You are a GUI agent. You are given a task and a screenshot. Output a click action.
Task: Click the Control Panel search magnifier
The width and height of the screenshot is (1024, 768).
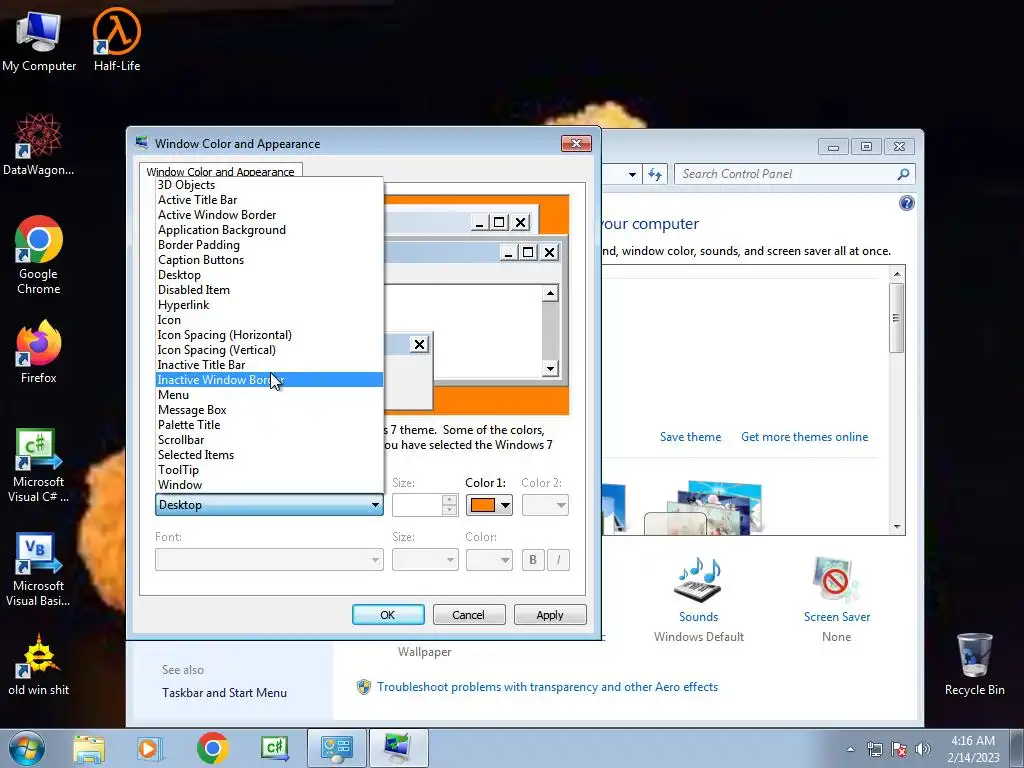903,174
